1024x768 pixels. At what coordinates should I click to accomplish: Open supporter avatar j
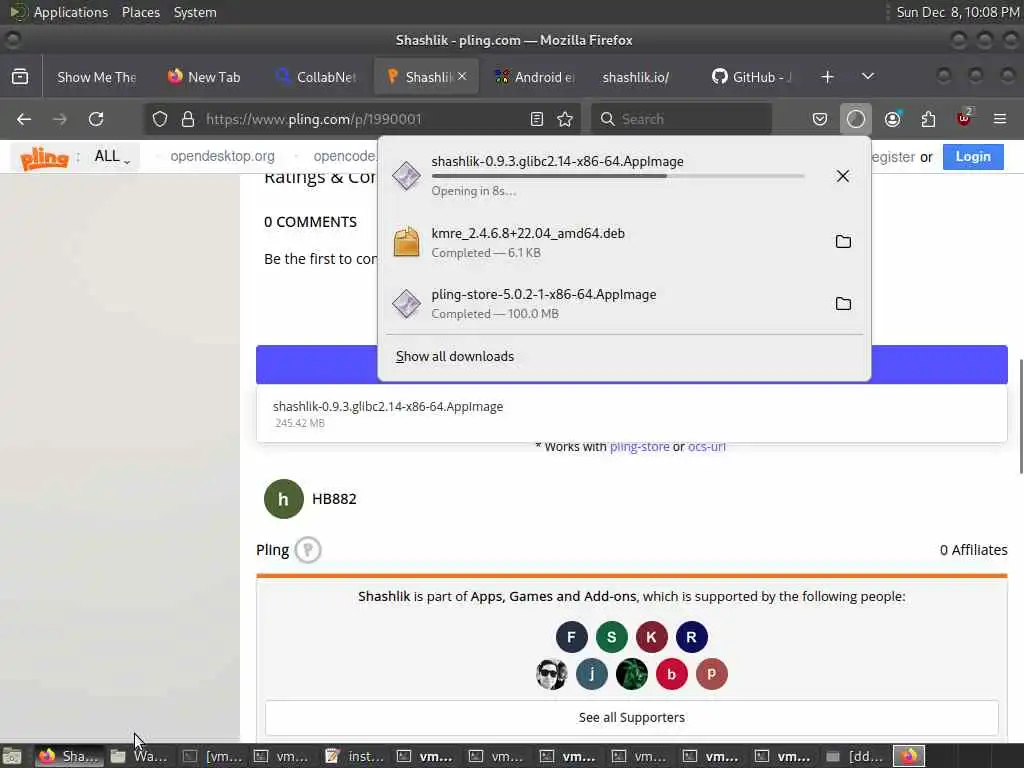click(592, 674)
